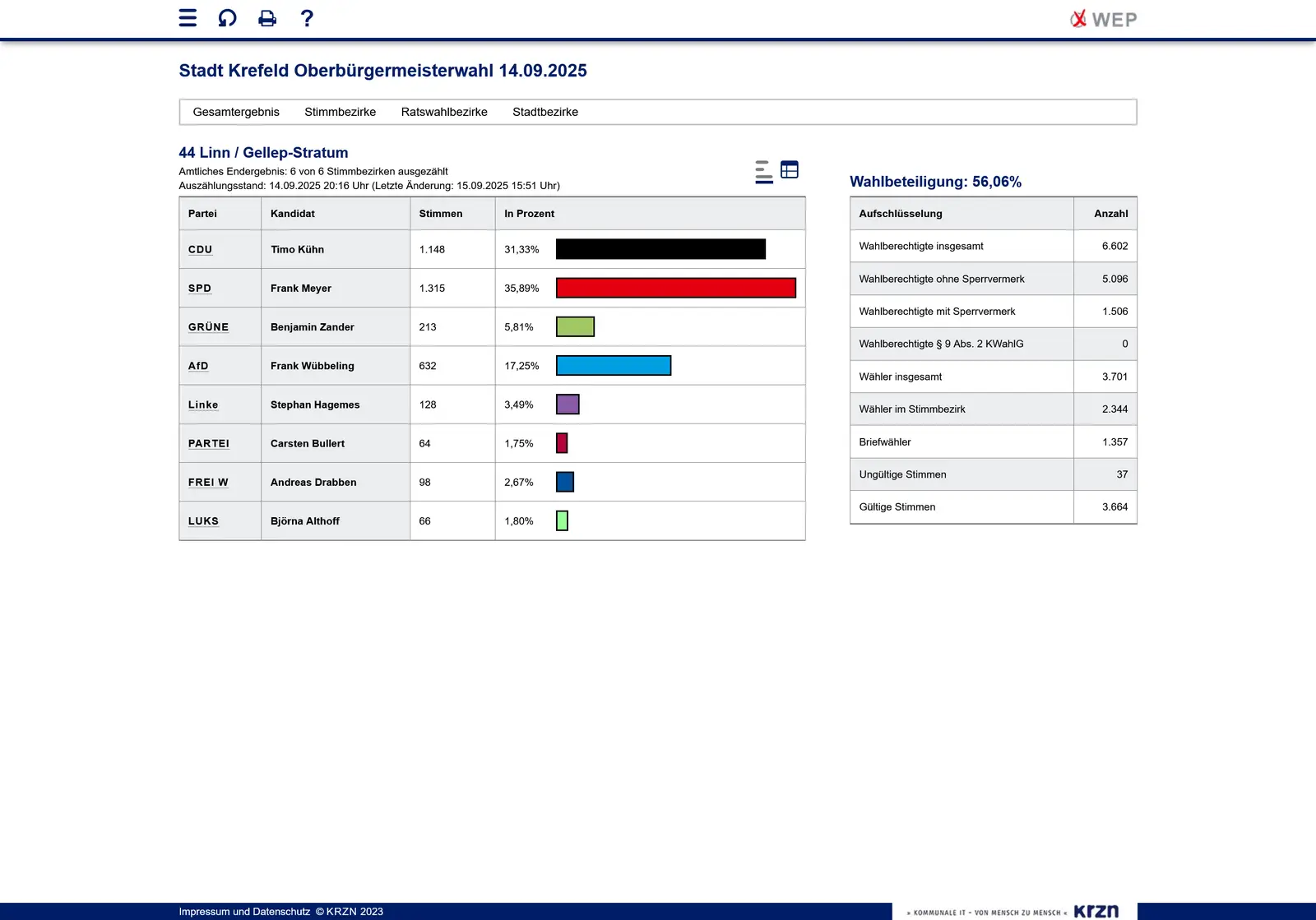Screen dimensions: 1316x920
Task: Click the Wahlbeteiligung 56,06% heading
Action: [936, 181]
